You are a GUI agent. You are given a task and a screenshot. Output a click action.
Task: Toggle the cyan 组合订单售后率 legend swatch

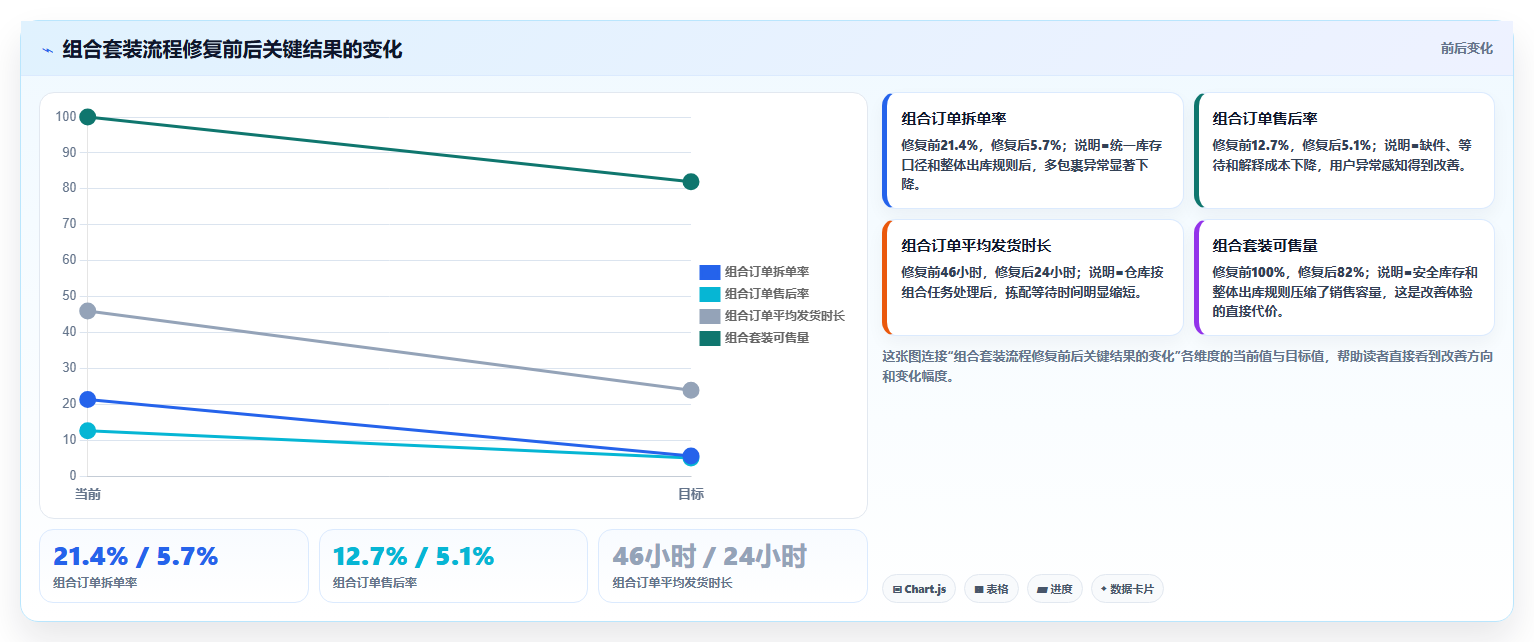[709, 294]
